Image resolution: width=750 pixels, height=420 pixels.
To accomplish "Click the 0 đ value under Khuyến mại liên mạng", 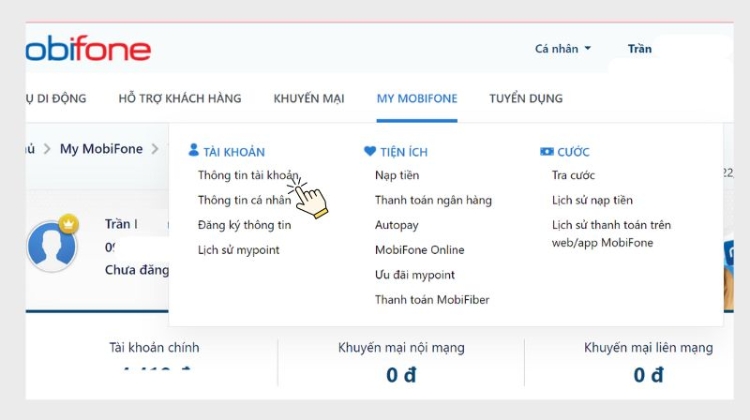I will (649, 375).
